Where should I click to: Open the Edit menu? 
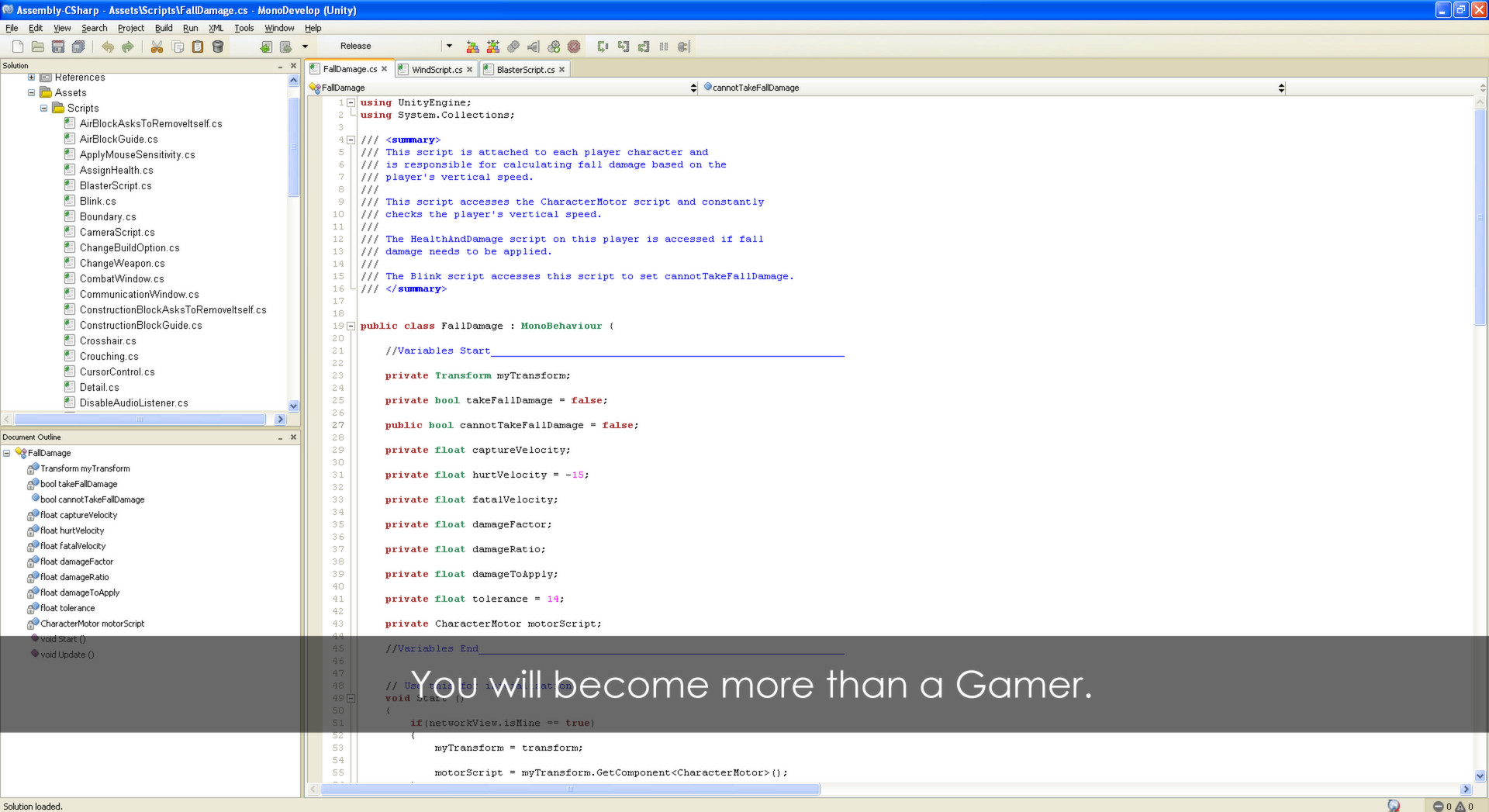[36, 28]
